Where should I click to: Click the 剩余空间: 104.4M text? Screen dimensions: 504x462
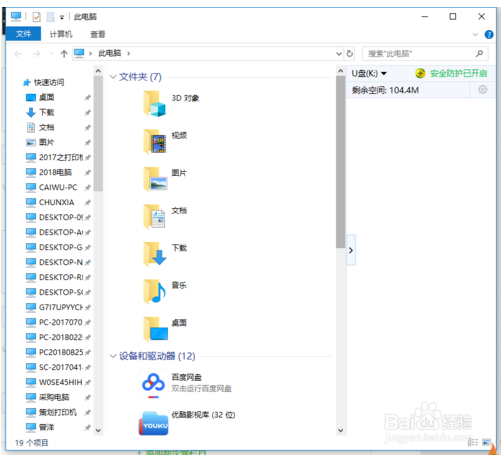(x=385, y=90)
